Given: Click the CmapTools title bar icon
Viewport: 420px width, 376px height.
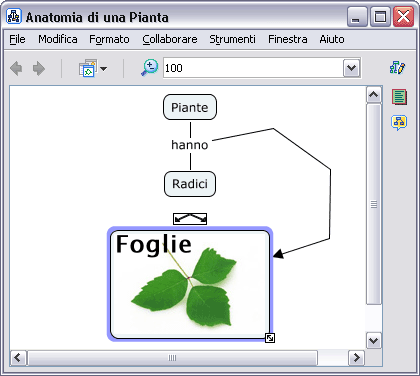Looking at the screenshot, I should pos(14,16).
